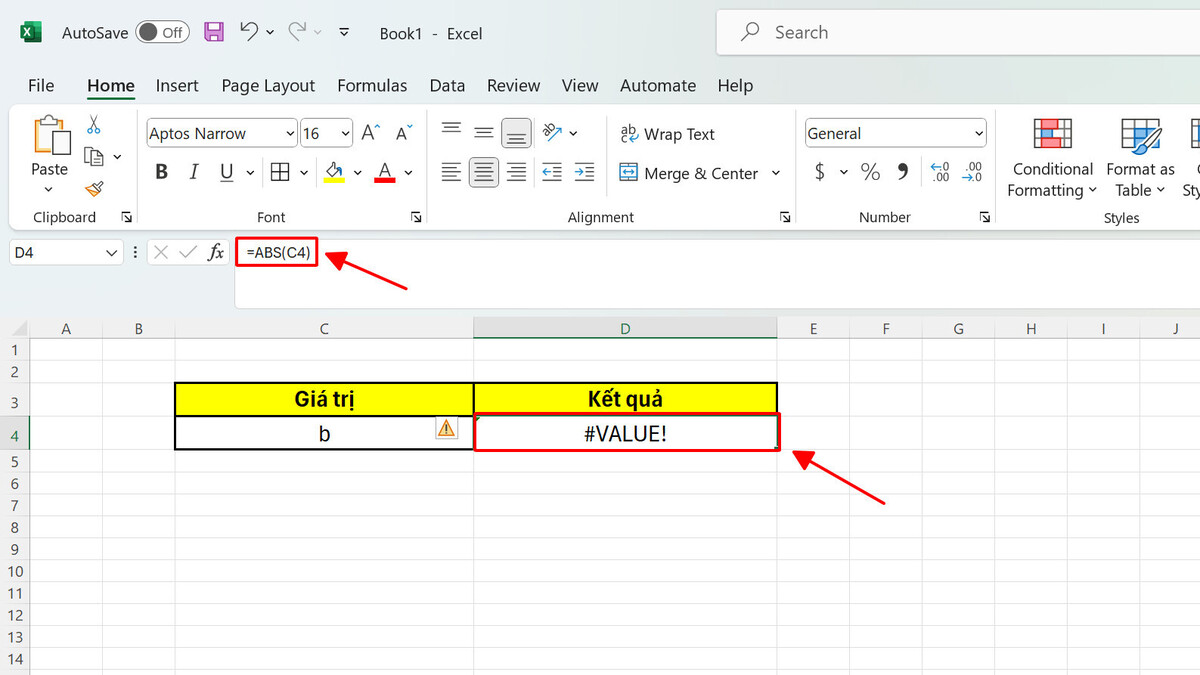This screenshot has height=675, width=1200.
Task: Toggle AutoSave on
Action: (x=162, y=32)
